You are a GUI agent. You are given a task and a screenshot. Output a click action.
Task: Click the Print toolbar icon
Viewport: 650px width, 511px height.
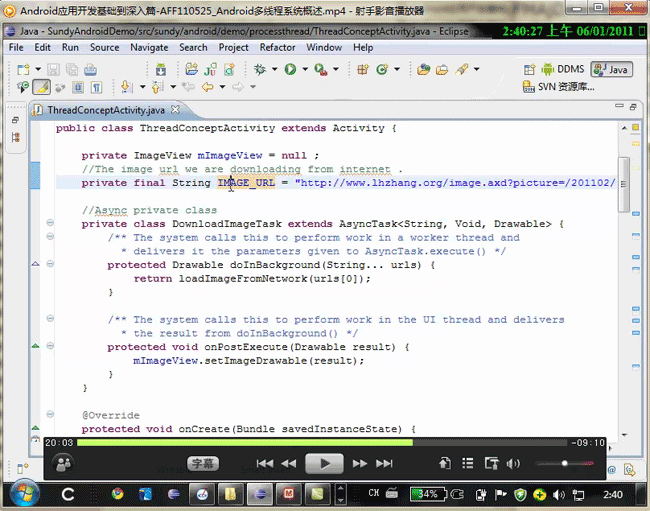click(90, 69)
